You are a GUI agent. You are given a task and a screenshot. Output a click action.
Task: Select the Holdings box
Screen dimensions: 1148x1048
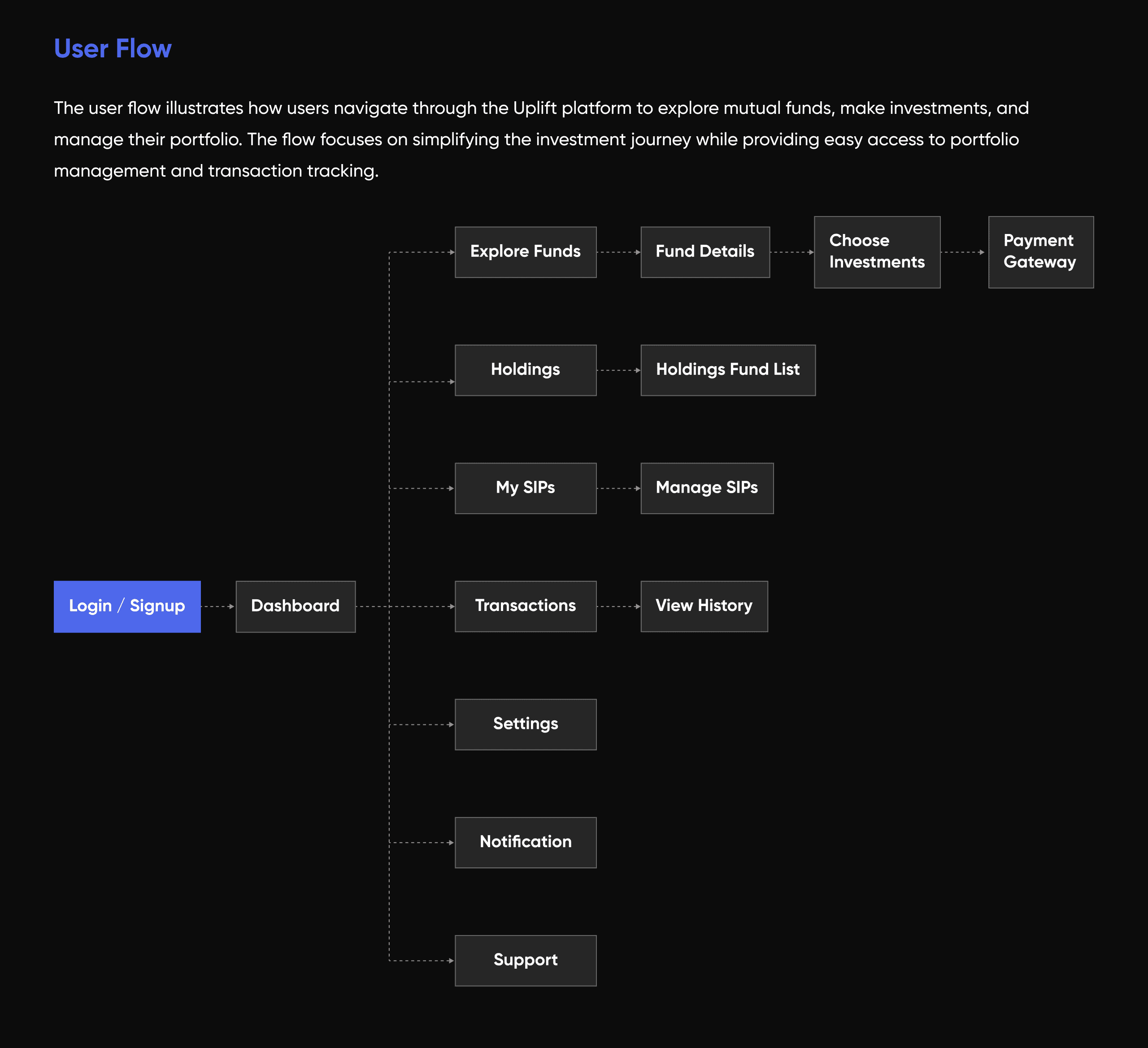[x=525, y=370]
